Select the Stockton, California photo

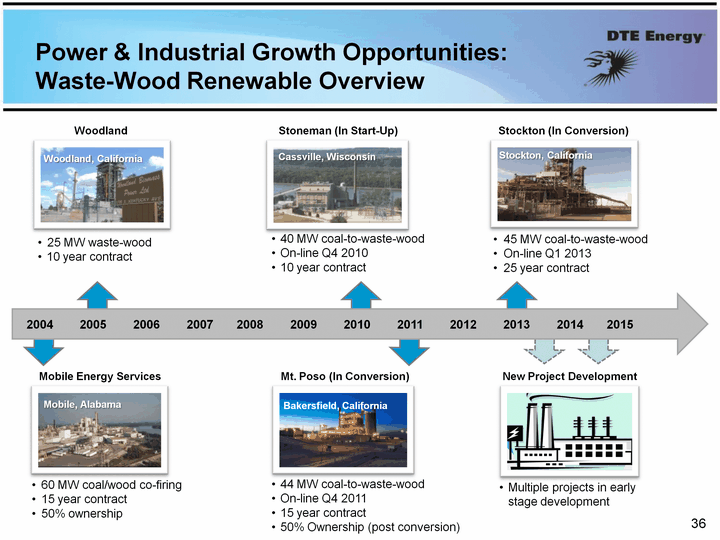(x=561, y=185)
